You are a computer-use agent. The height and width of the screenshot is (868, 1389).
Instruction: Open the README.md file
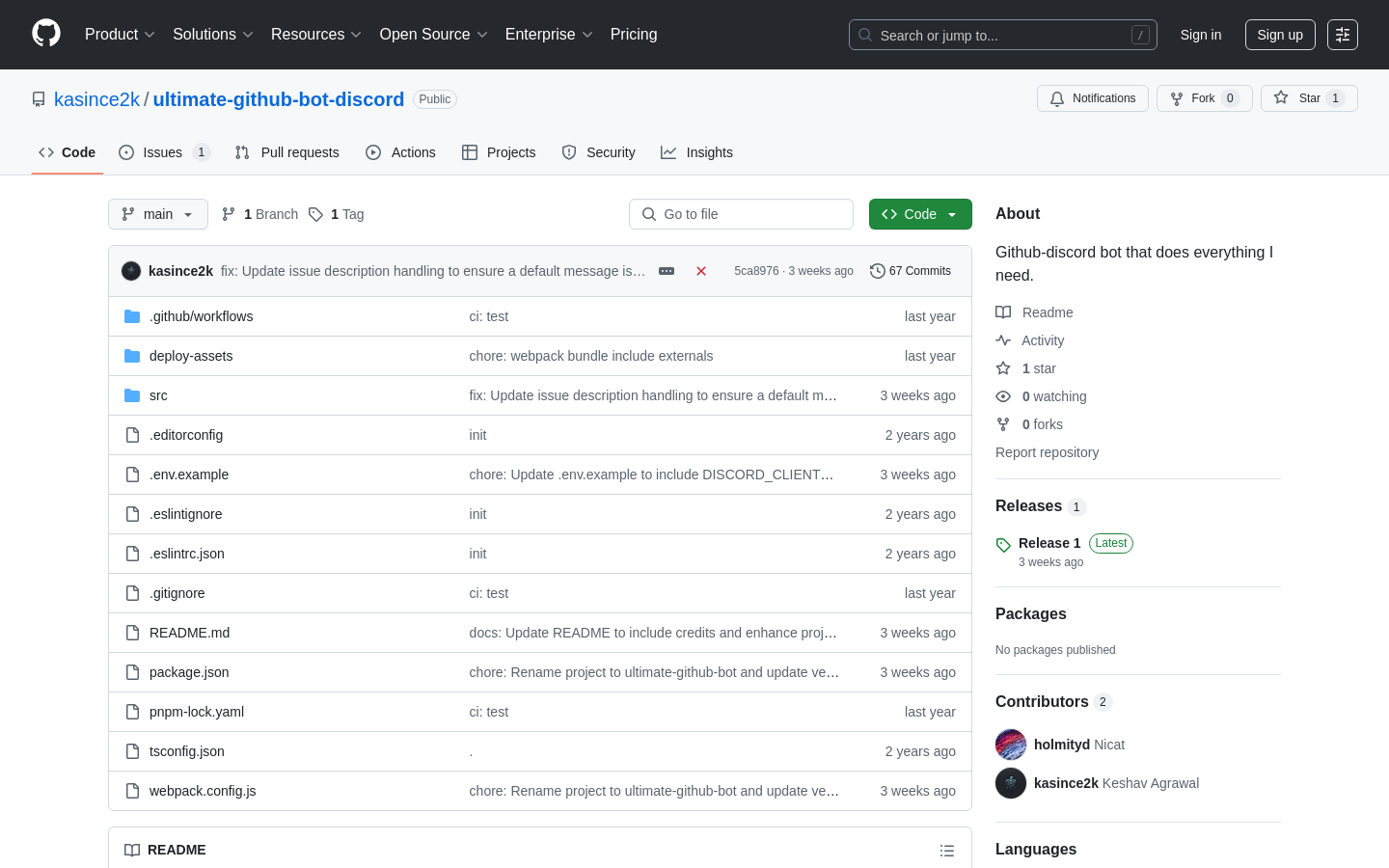tap(189, 633)
